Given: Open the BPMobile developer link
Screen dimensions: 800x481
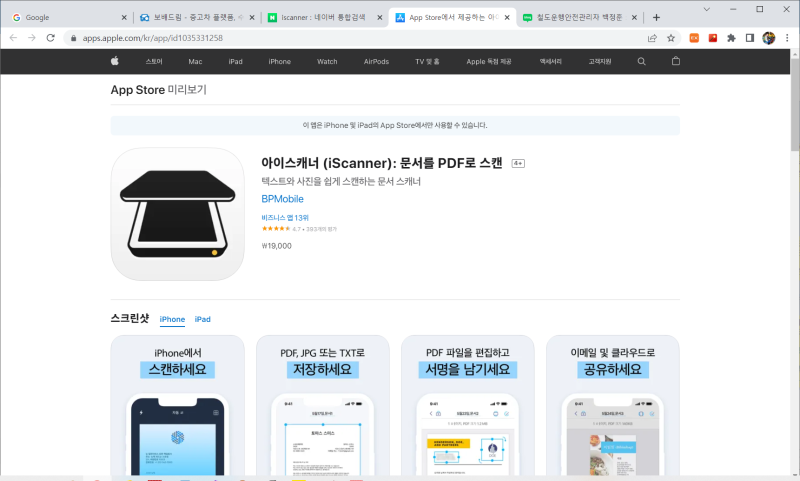Looking at the screenshot, I should pos(282,199).
